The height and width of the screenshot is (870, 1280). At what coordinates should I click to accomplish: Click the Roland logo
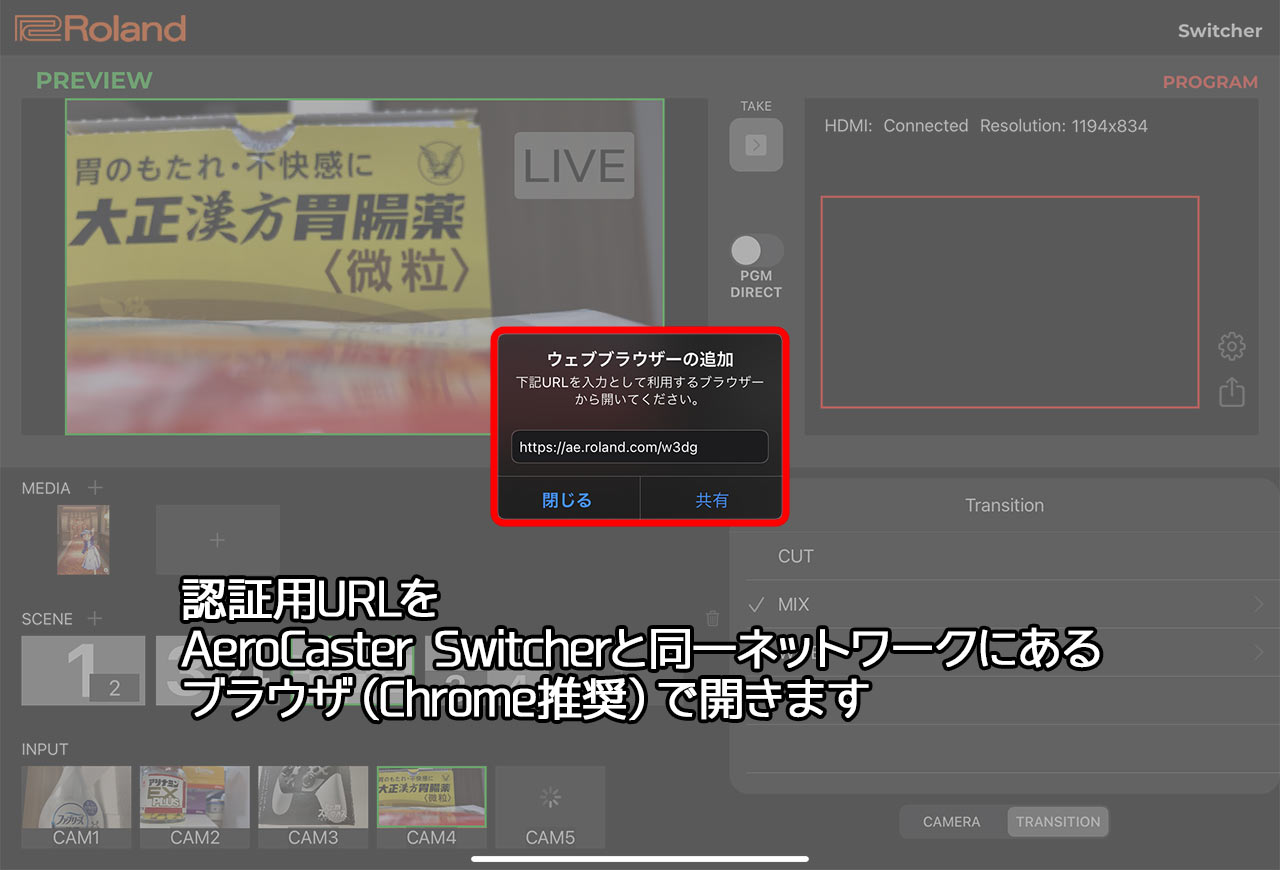point(100,28)
